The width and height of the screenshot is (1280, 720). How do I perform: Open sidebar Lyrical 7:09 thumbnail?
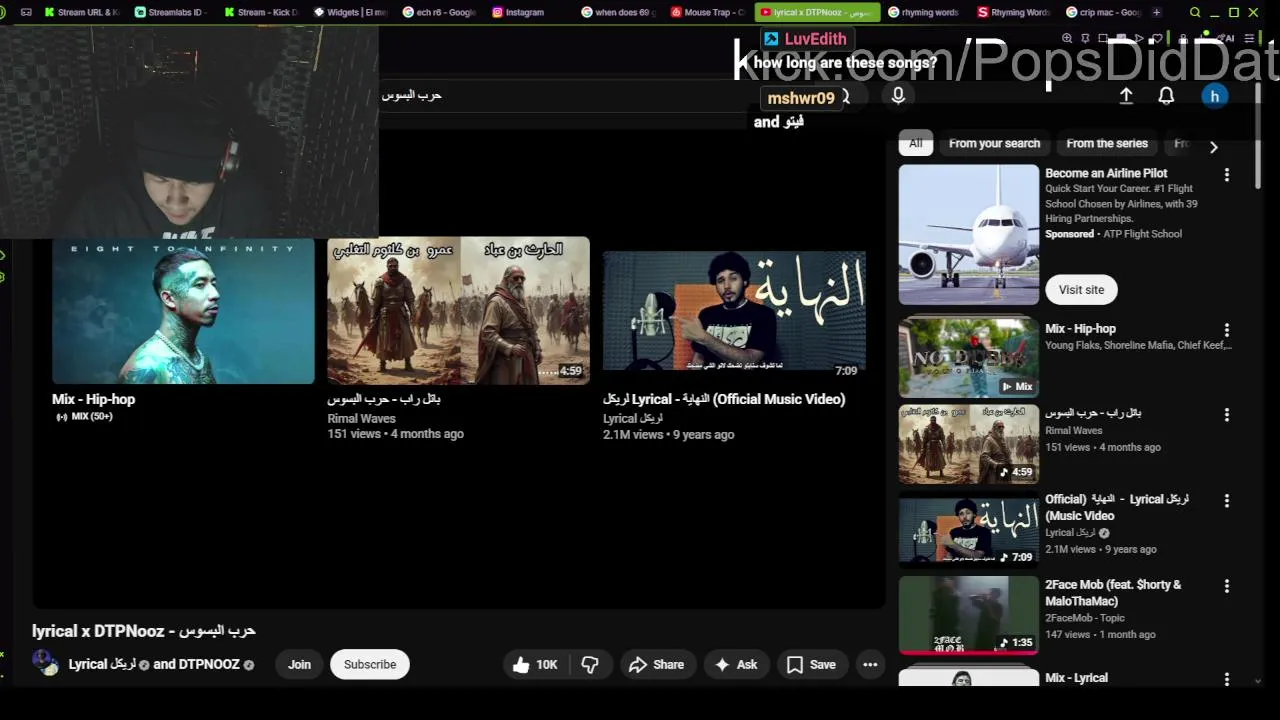[968, 530]
